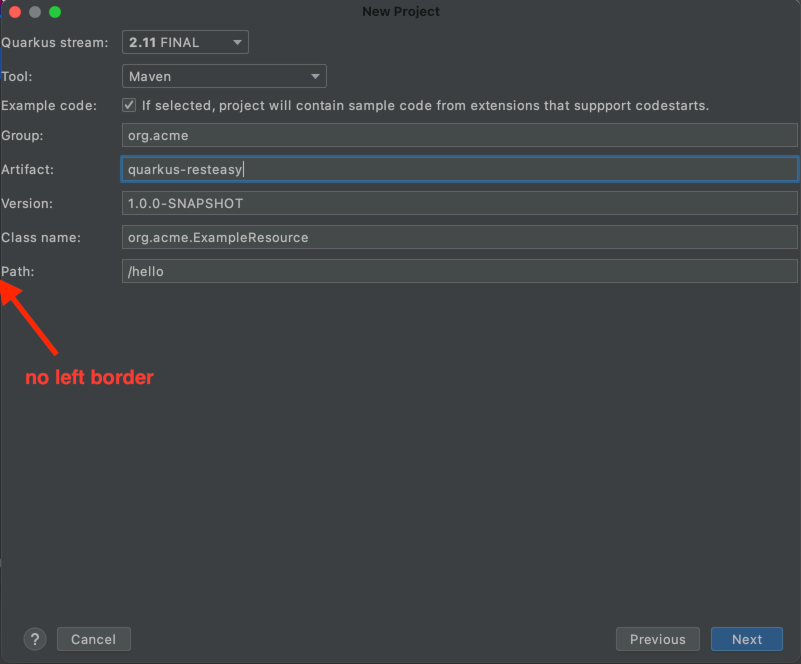Toggle the Example code checkbox
The image size is (801, 664).
[x=129, y=105]
